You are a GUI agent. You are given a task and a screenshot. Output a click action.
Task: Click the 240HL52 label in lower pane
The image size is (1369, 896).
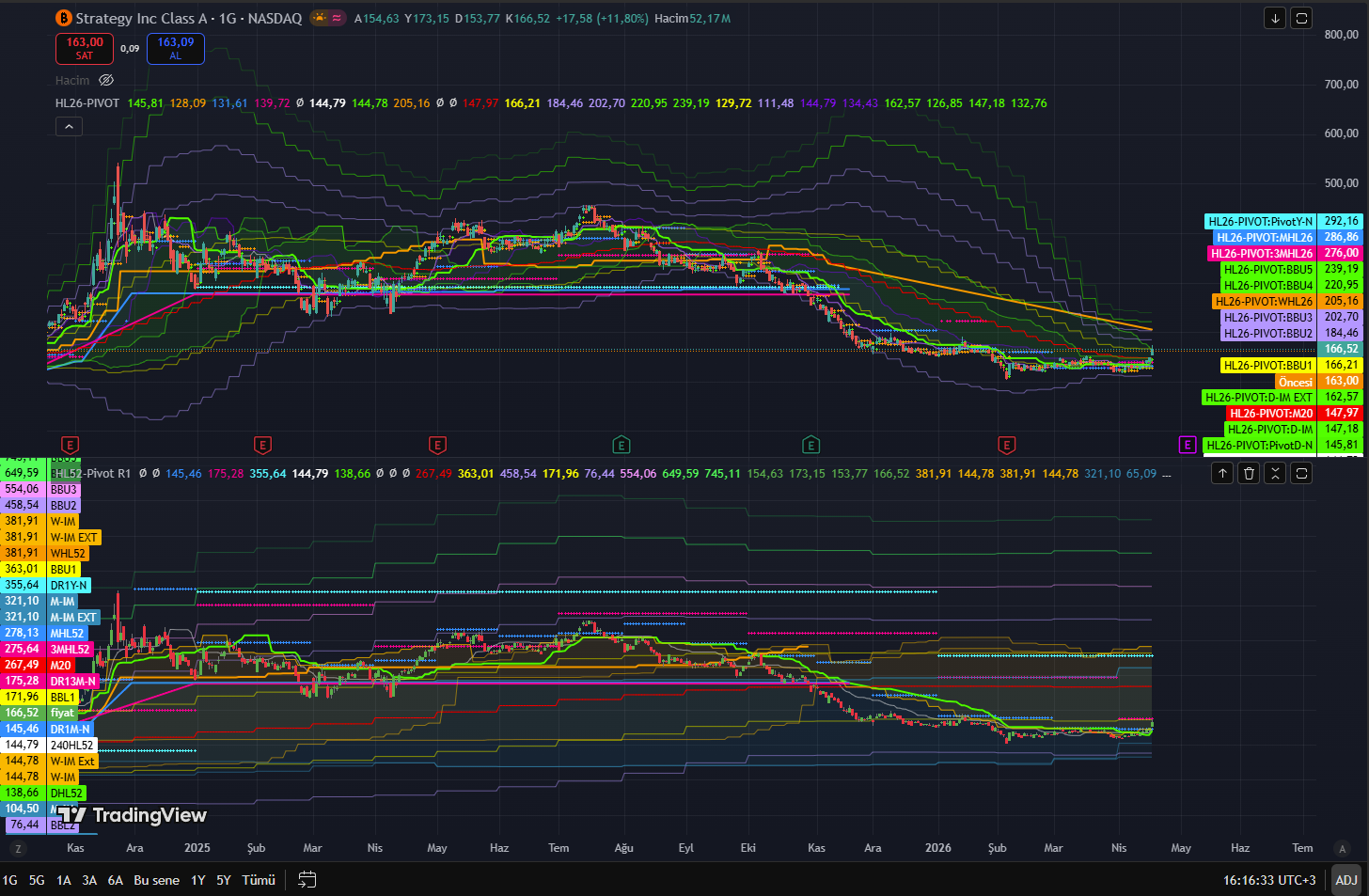coord(72,746)
